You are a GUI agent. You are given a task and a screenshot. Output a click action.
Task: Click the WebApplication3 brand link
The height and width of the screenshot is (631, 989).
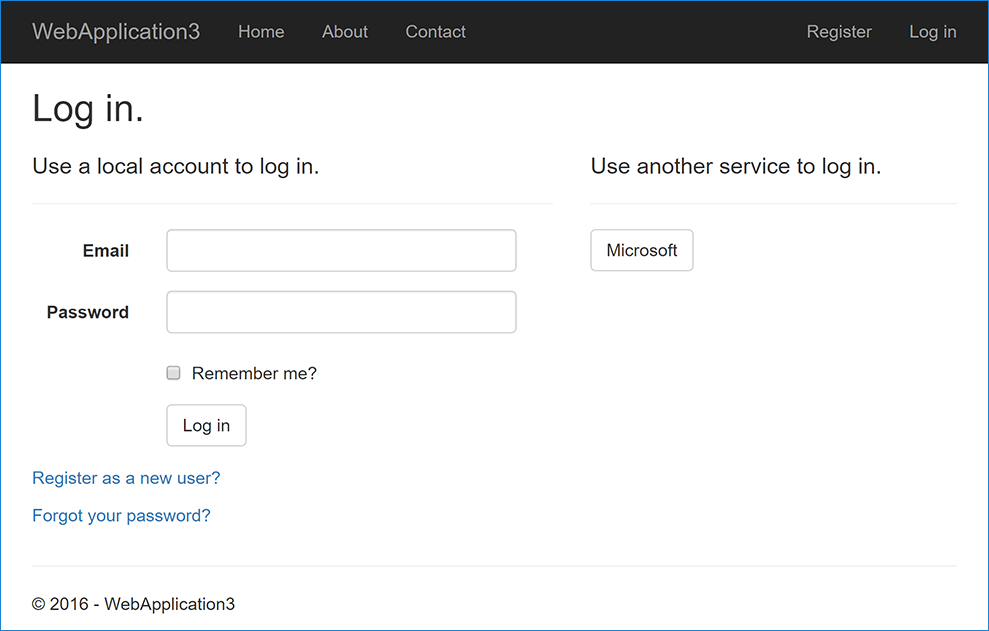tap(115, 31)
